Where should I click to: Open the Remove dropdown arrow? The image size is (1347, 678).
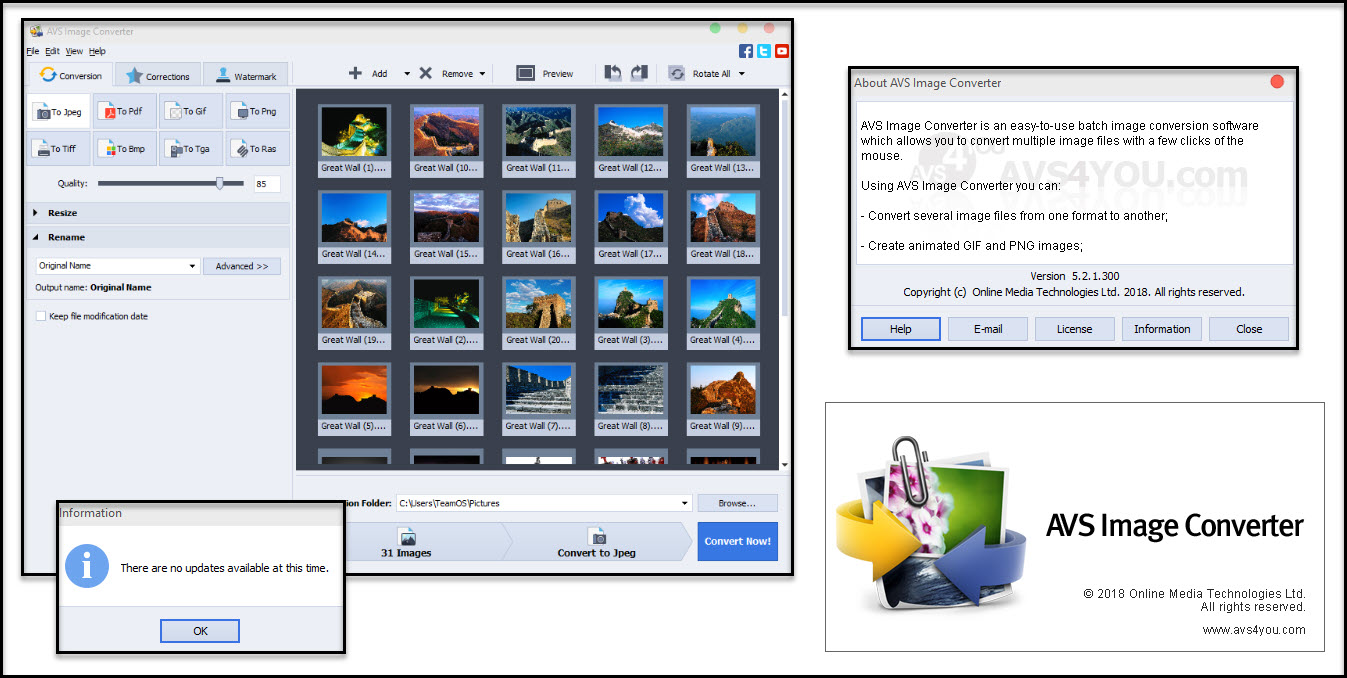pos(482,74)
